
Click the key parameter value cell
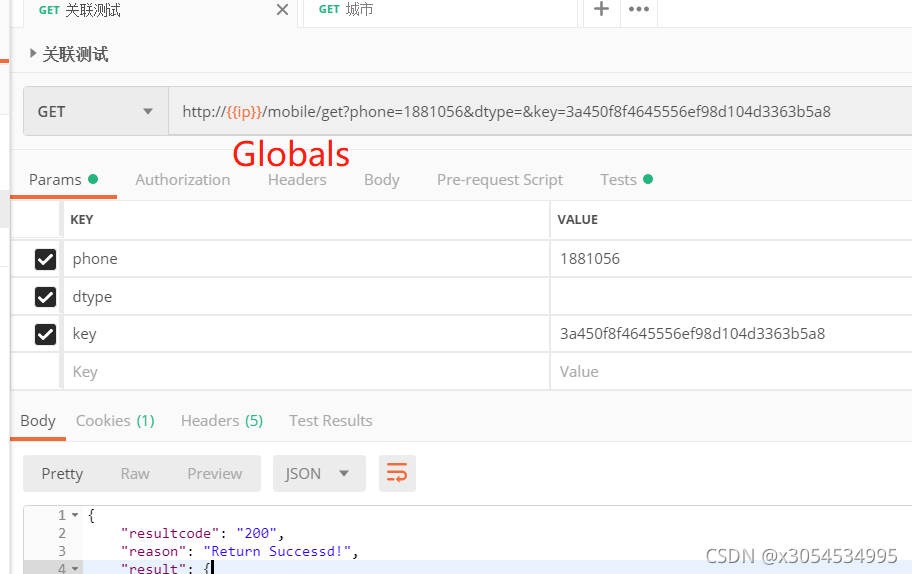[731, 334]
